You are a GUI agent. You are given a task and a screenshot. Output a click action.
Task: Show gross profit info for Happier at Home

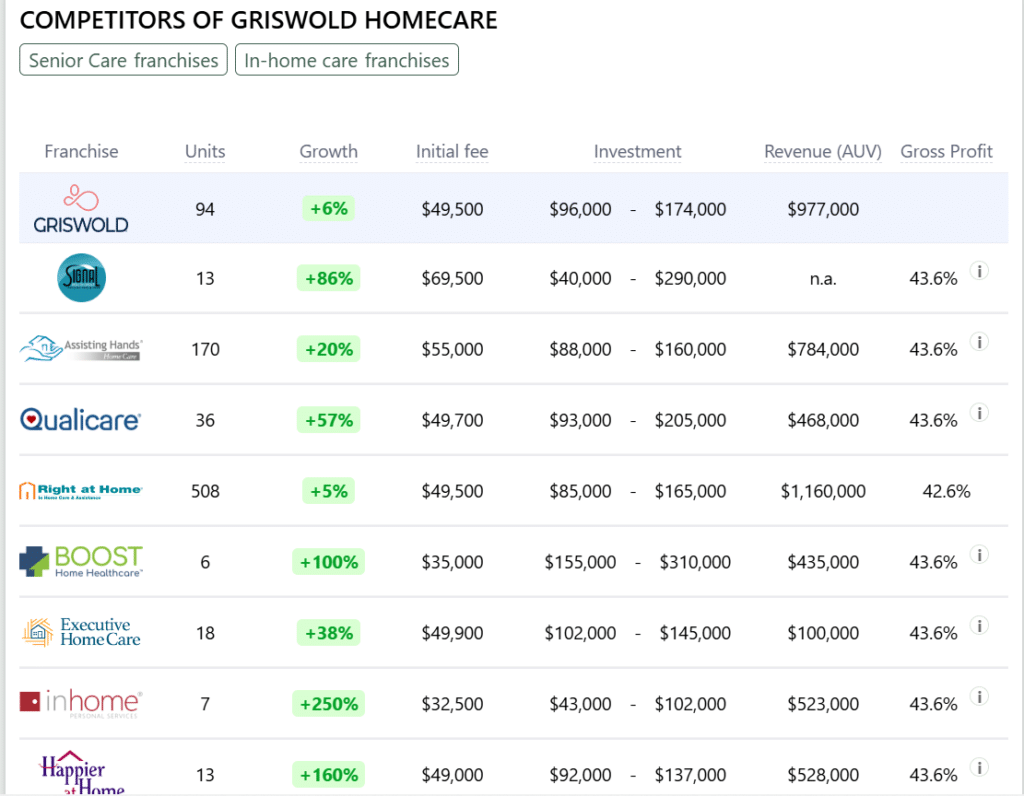979,767
